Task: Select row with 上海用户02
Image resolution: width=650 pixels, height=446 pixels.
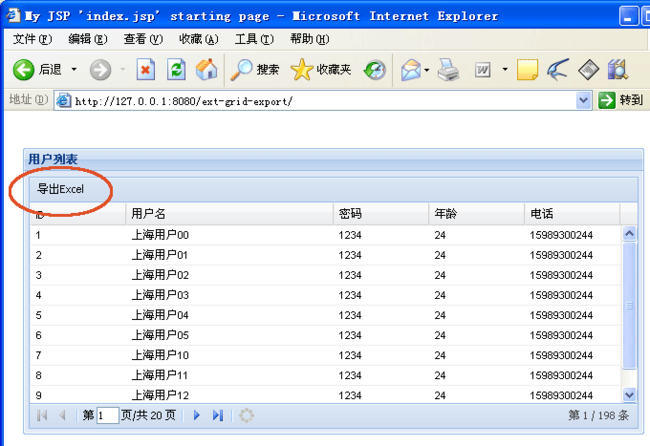Action: click(x=325, y=275)
